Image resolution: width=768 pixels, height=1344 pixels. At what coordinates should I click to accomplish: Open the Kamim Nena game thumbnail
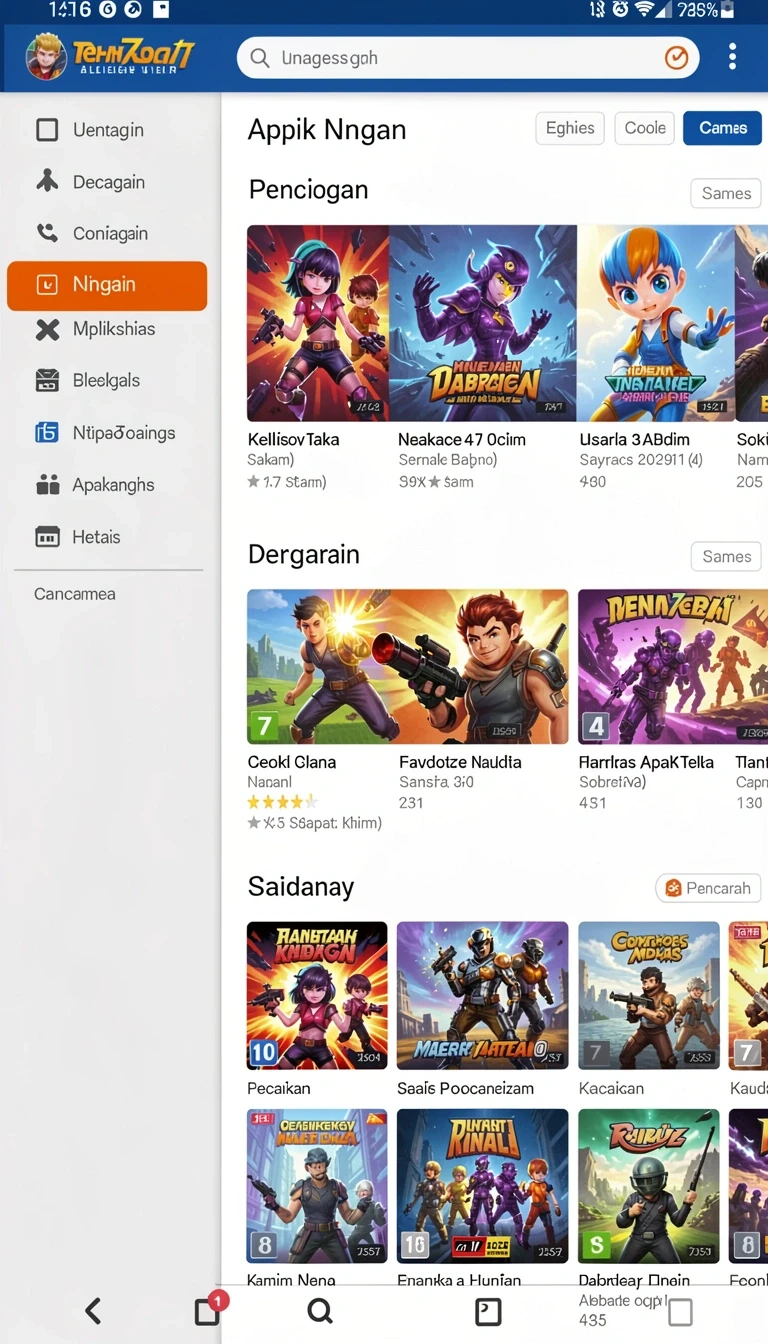click(317, 1186)
